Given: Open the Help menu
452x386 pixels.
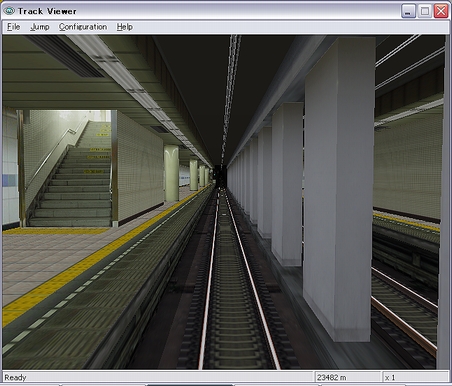Looking at the screenshot, I should click(x=125, y=27).
